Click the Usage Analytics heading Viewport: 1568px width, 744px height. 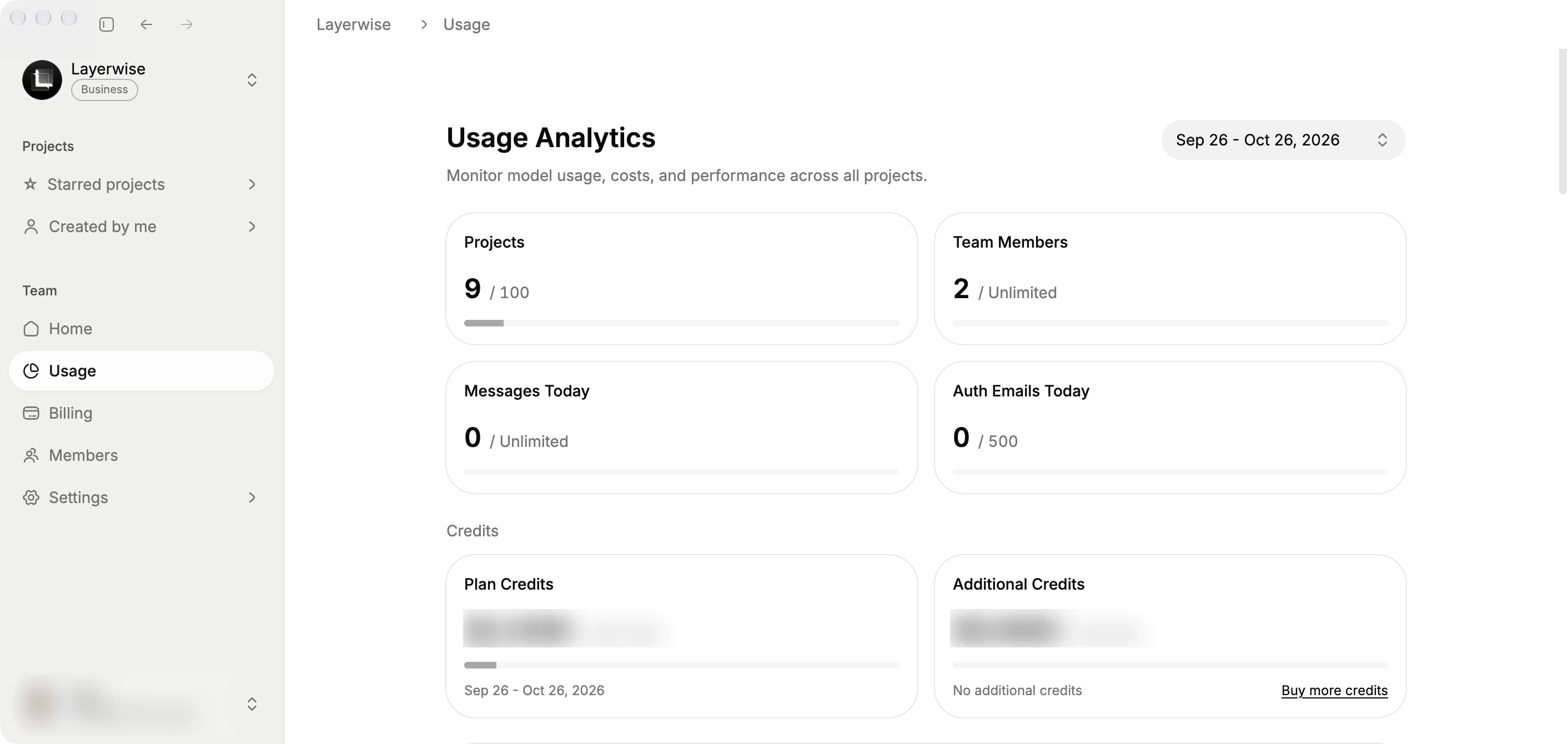(x=551, y=138)
